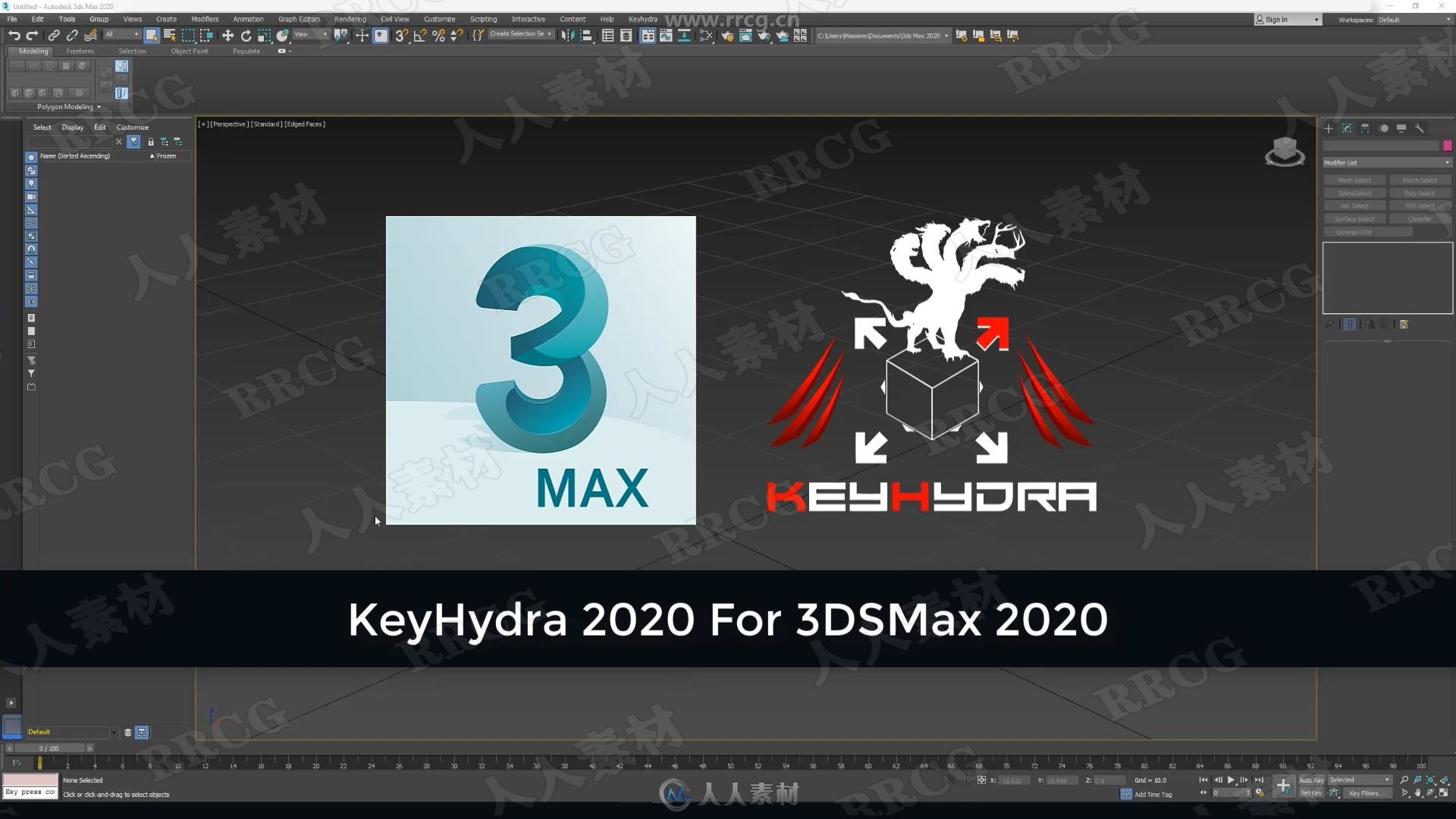Open the project path dropdown
The height and width of the screenshot is (819, 1456).
[x=883, y=36]
